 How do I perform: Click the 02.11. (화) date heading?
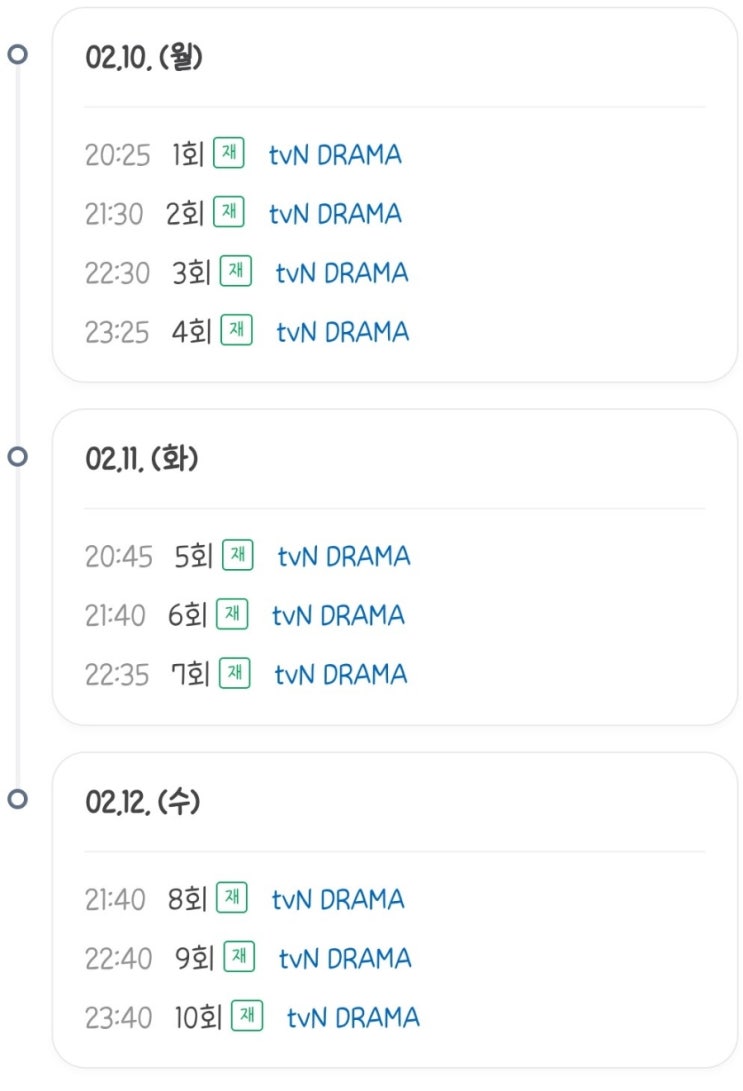point(142,460)
